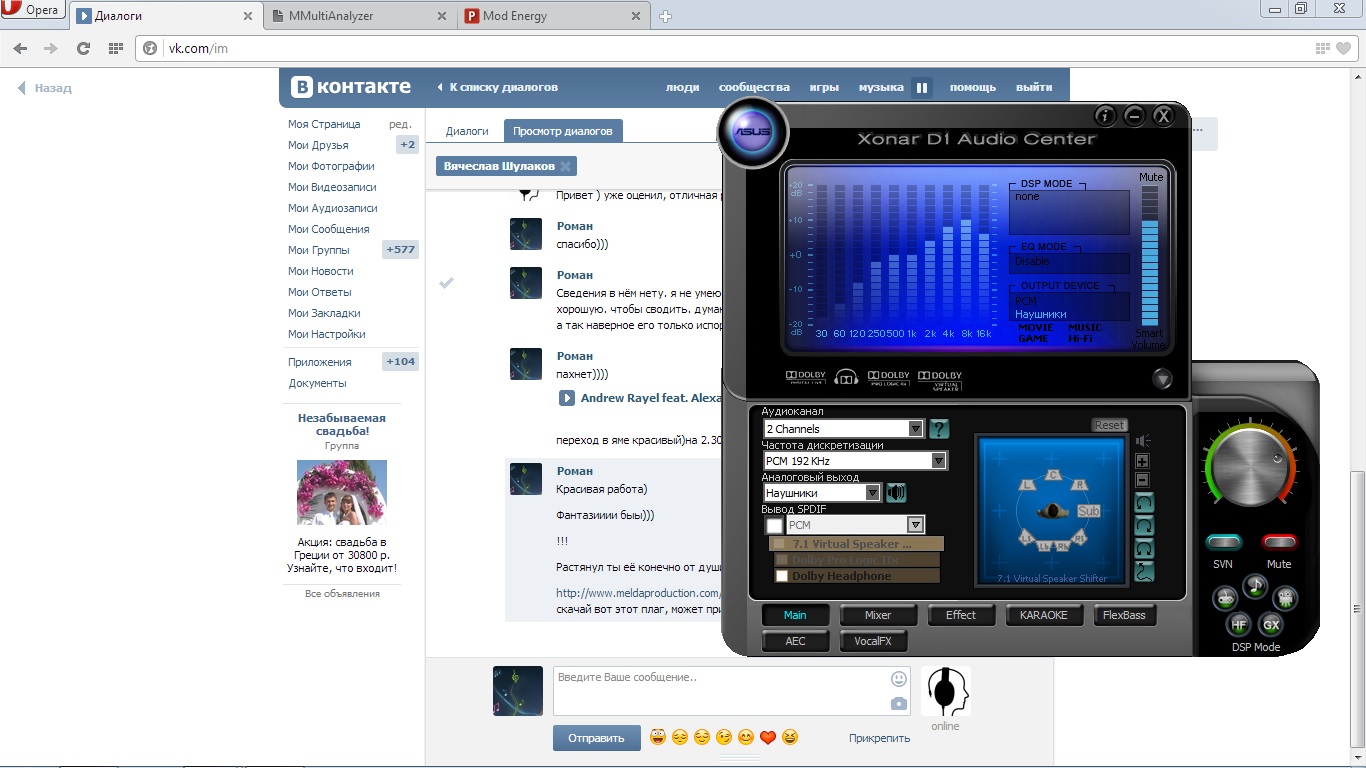The width and height of the screenshot is (1366, 768).
Task: Focus the Введите Ваше сообщение text box
Action: click(719, 691)
